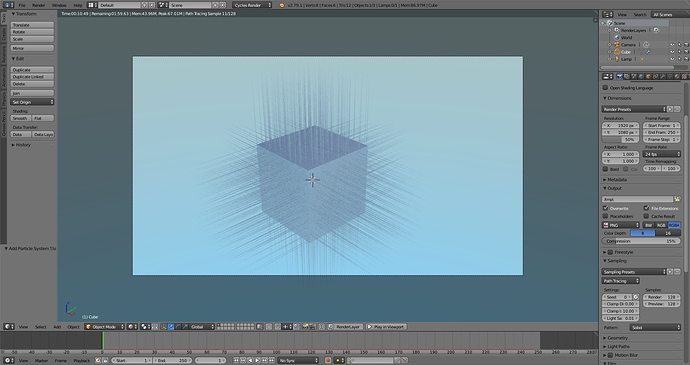Click play animation forward in timeline

[257, 361]
